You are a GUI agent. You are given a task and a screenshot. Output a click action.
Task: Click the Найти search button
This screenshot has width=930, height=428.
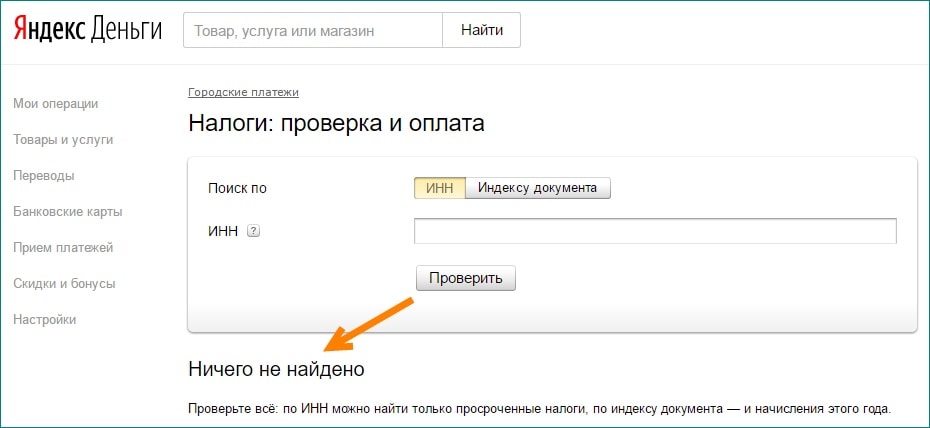[x=482, y=30]
